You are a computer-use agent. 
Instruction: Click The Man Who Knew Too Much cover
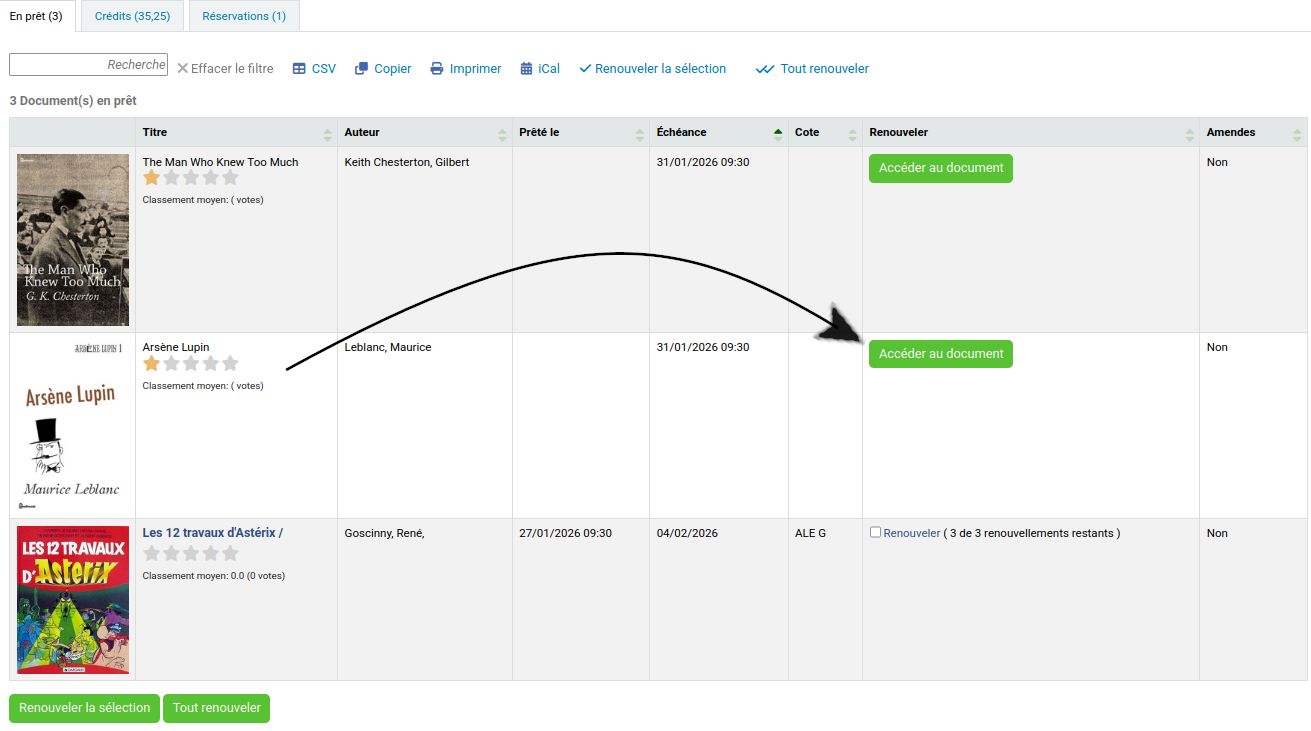73,240
